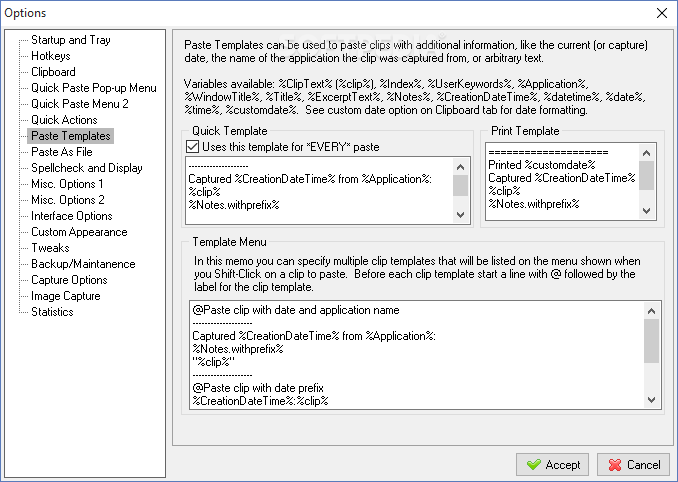Open the Startup and Tray options page
This screenshot has width=678, height=482.
(71, 40)
